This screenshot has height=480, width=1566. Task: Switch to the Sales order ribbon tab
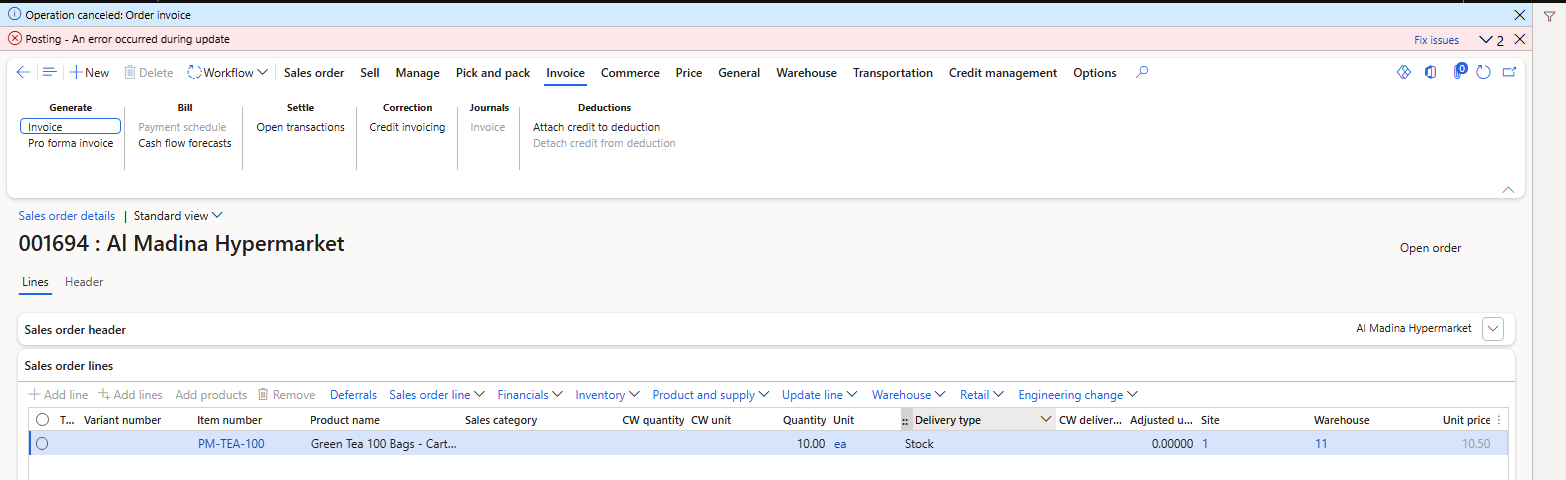click(314, 73)
